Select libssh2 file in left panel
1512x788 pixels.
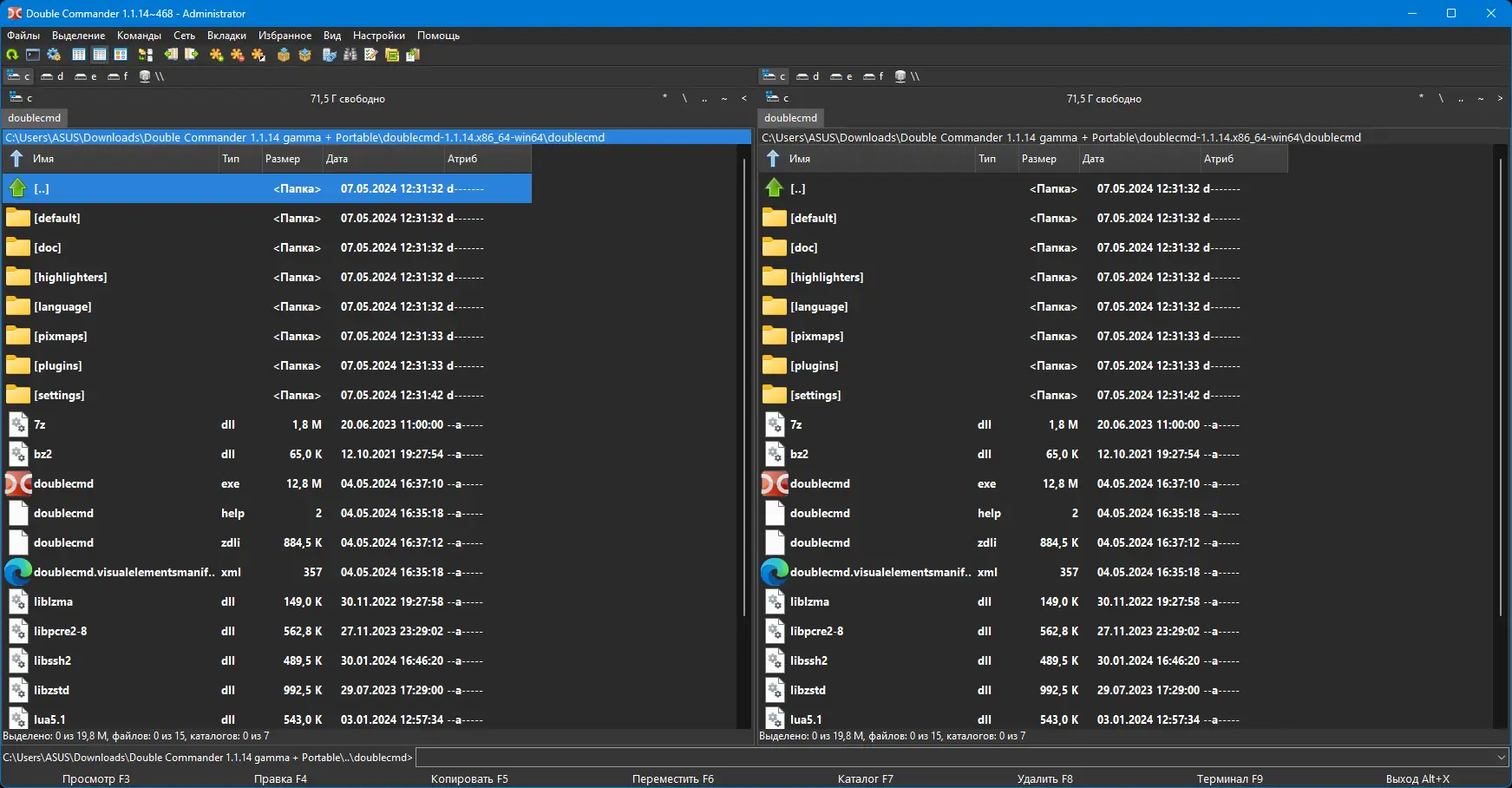[x=267, y=660]
